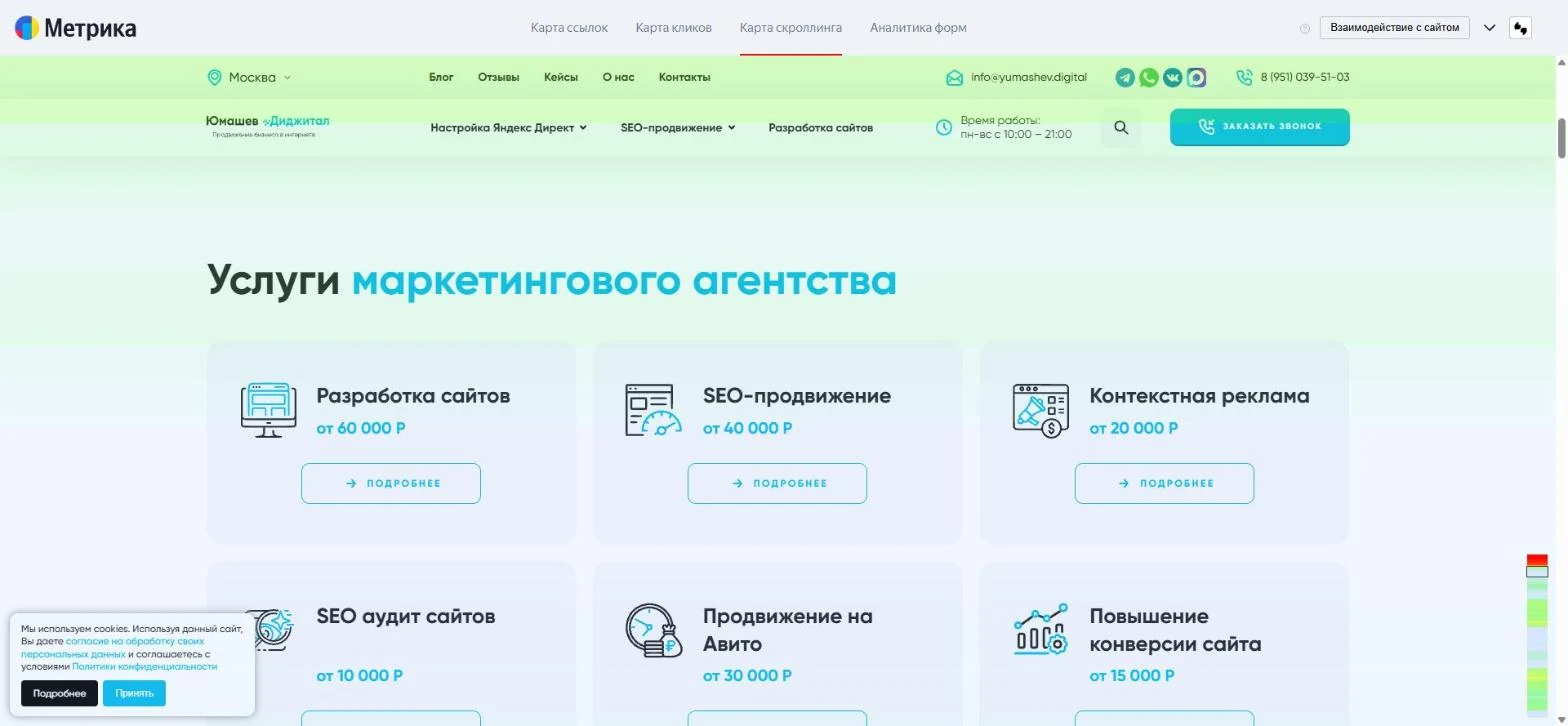This screenshot has width=1568, height=726.
Task: Click Подробнее in the cookie banner
Action: [59, 693]
